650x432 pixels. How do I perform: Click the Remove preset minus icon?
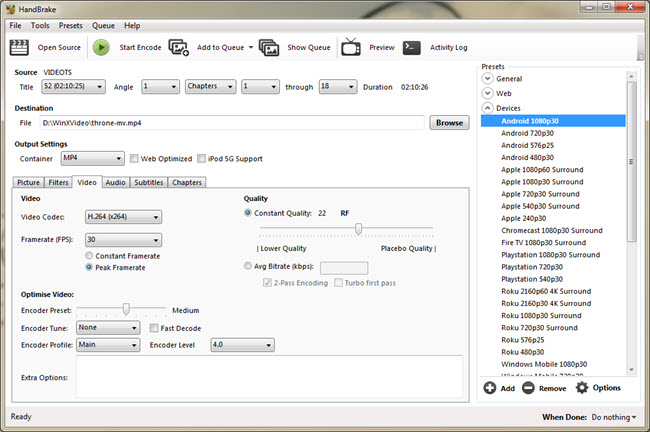tap(528, 388)
